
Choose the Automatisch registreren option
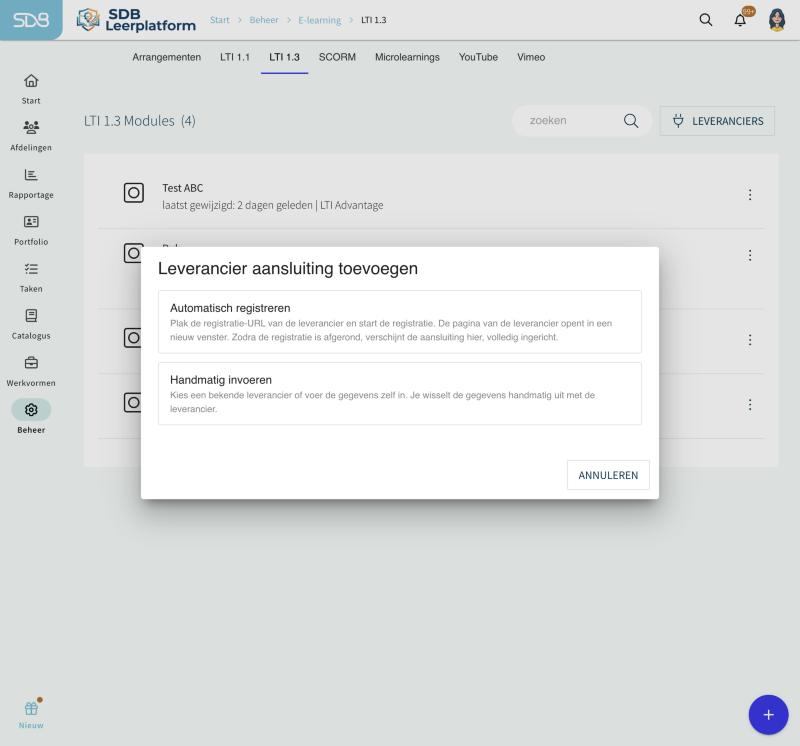click(x=399, y=322)
